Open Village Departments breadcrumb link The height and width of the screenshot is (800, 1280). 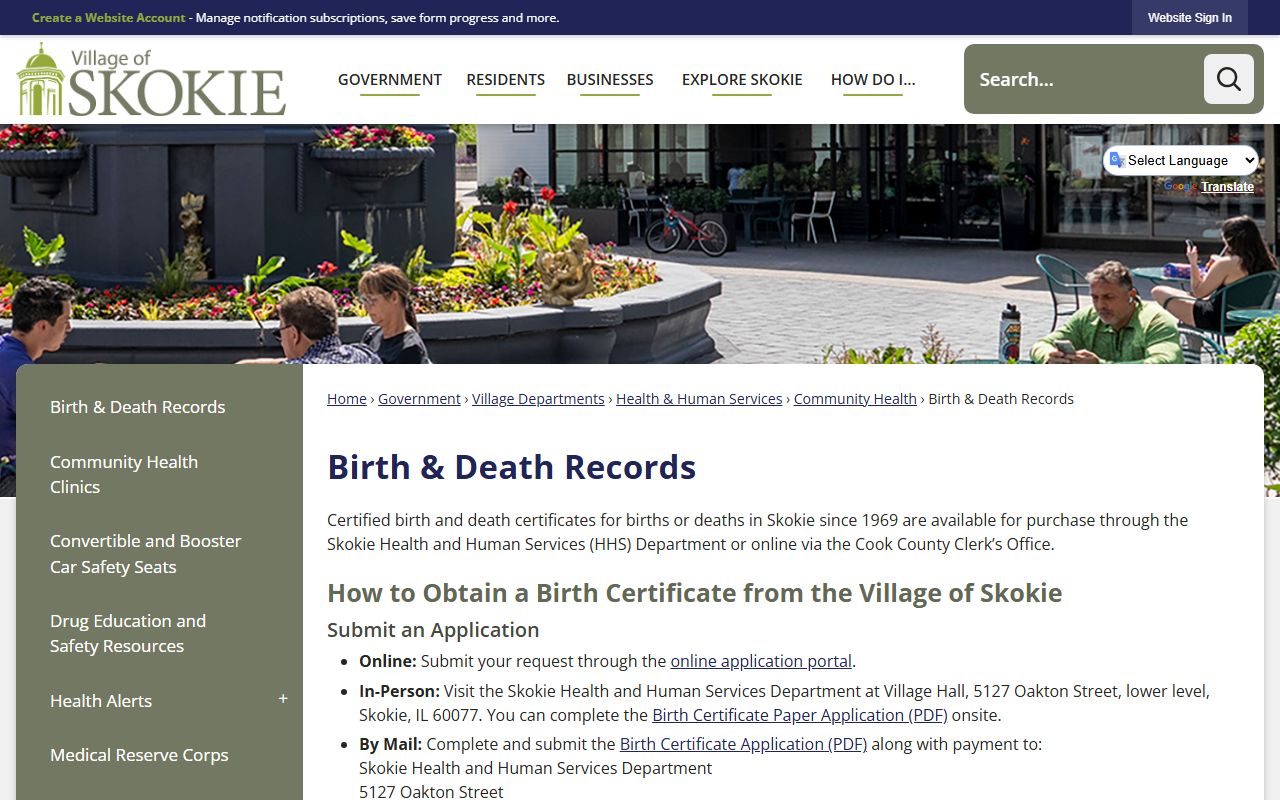pos(538,399)
